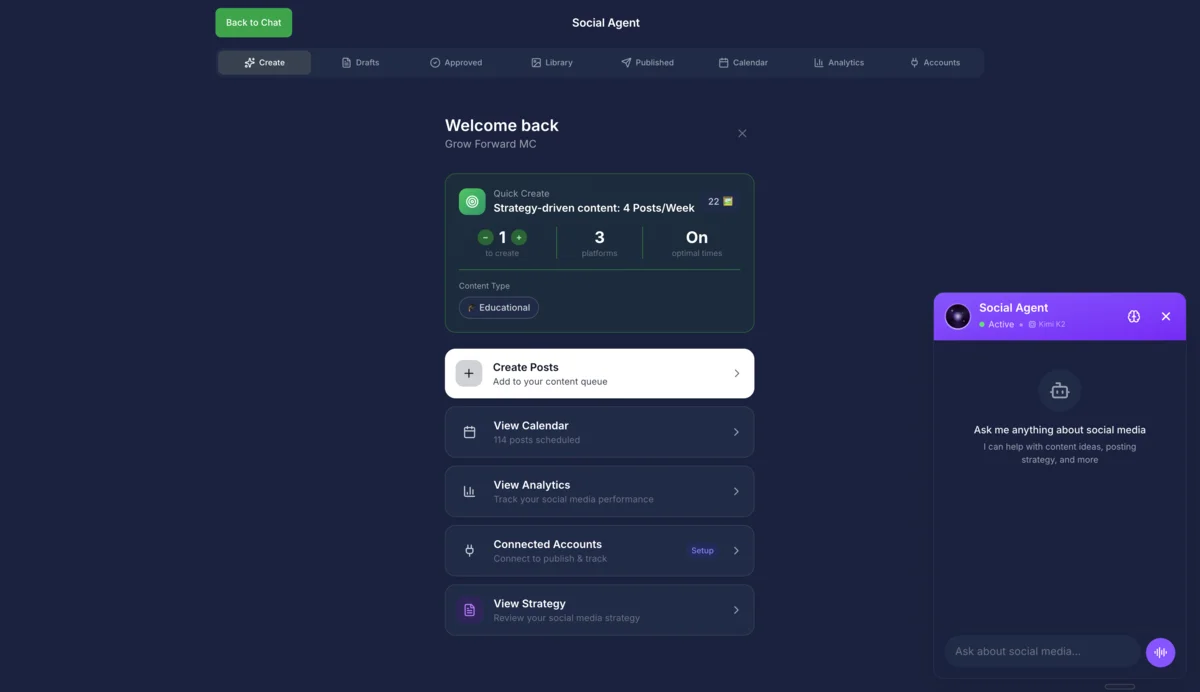Click the purple document icon for View Strategy

coord(469,610)
